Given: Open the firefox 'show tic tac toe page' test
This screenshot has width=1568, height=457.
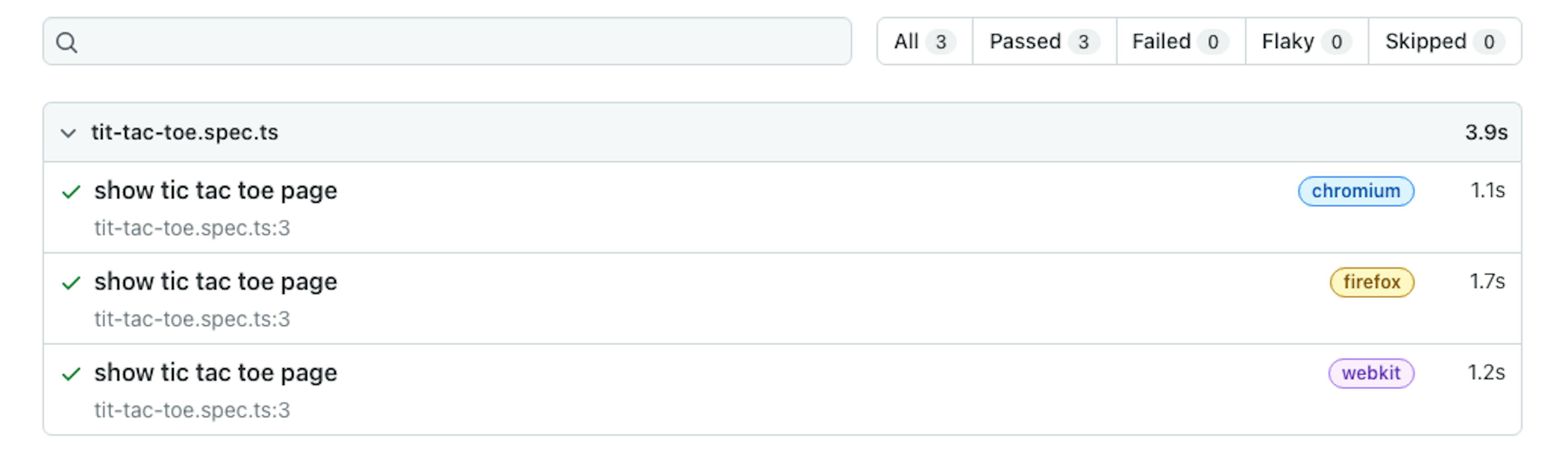Looking at the screenshot, I should (x=216, y=282).
